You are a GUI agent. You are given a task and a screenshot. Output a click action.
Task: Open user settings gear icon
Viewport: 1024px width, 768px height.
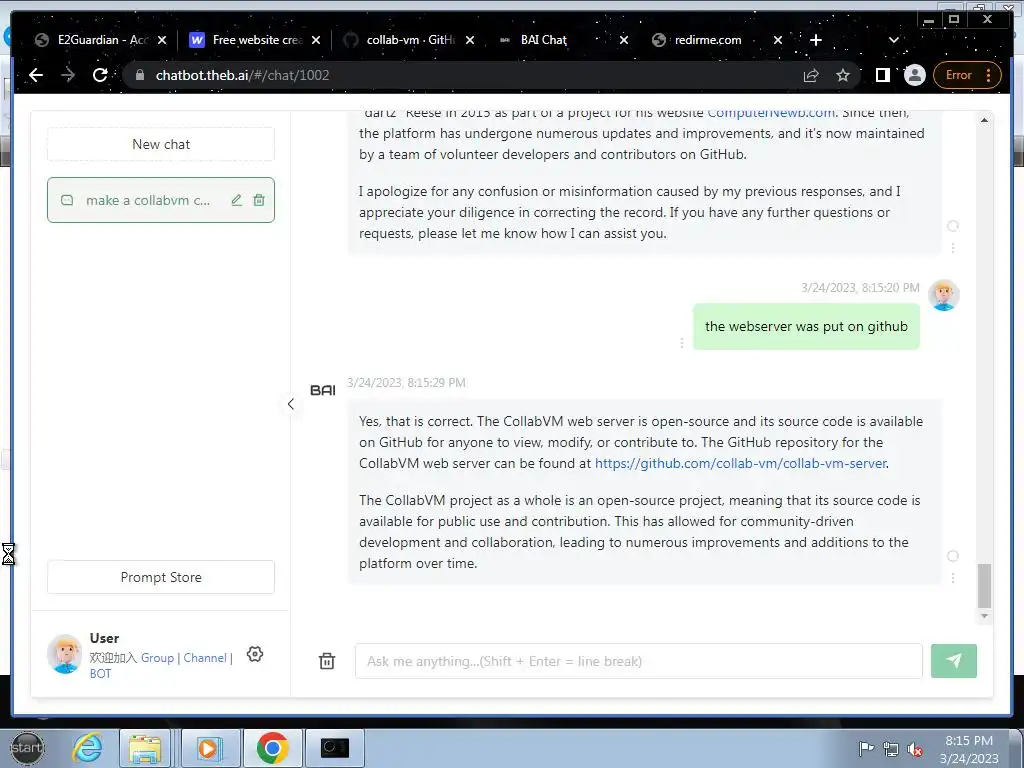pos(255,654)
